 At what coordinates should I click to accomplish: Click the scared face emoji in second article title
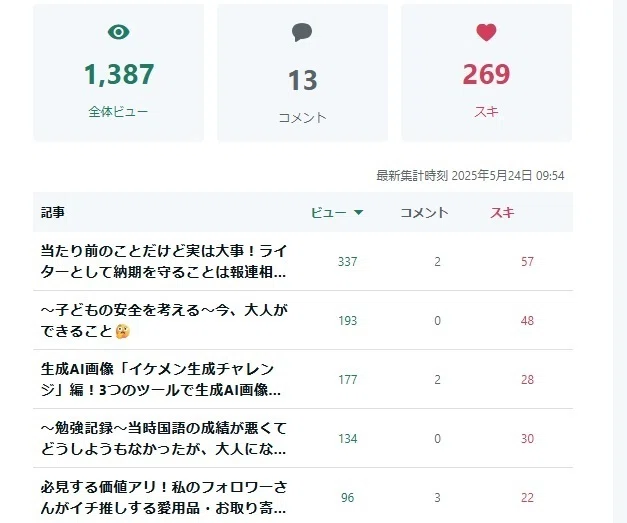click(122, 331)
